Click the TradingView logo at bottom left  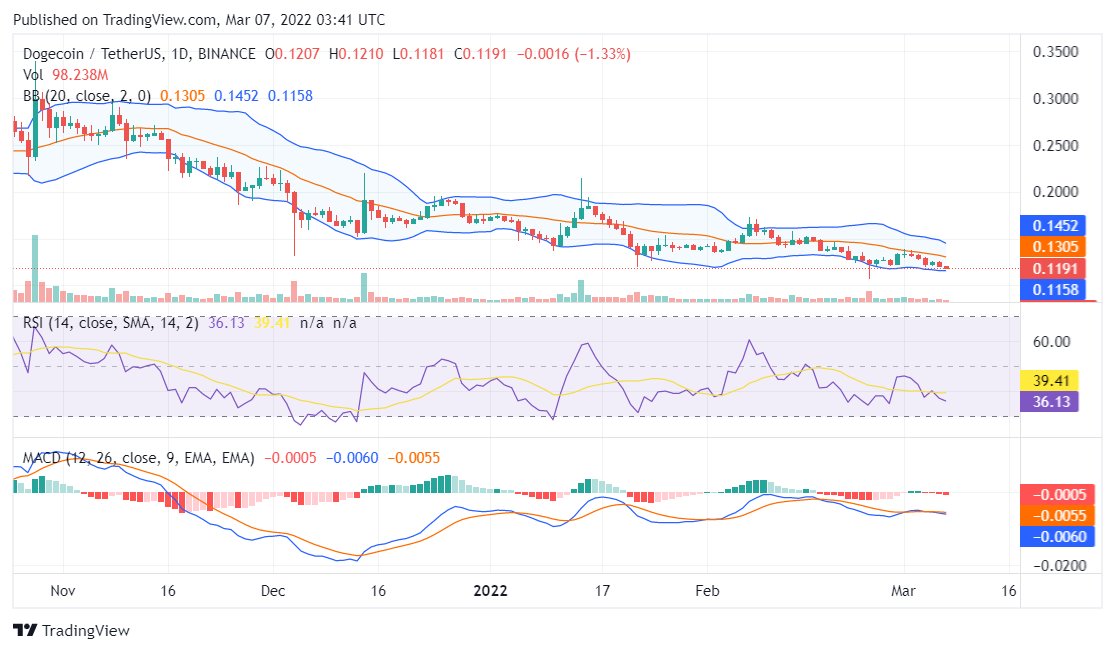(x=71, y=631)
